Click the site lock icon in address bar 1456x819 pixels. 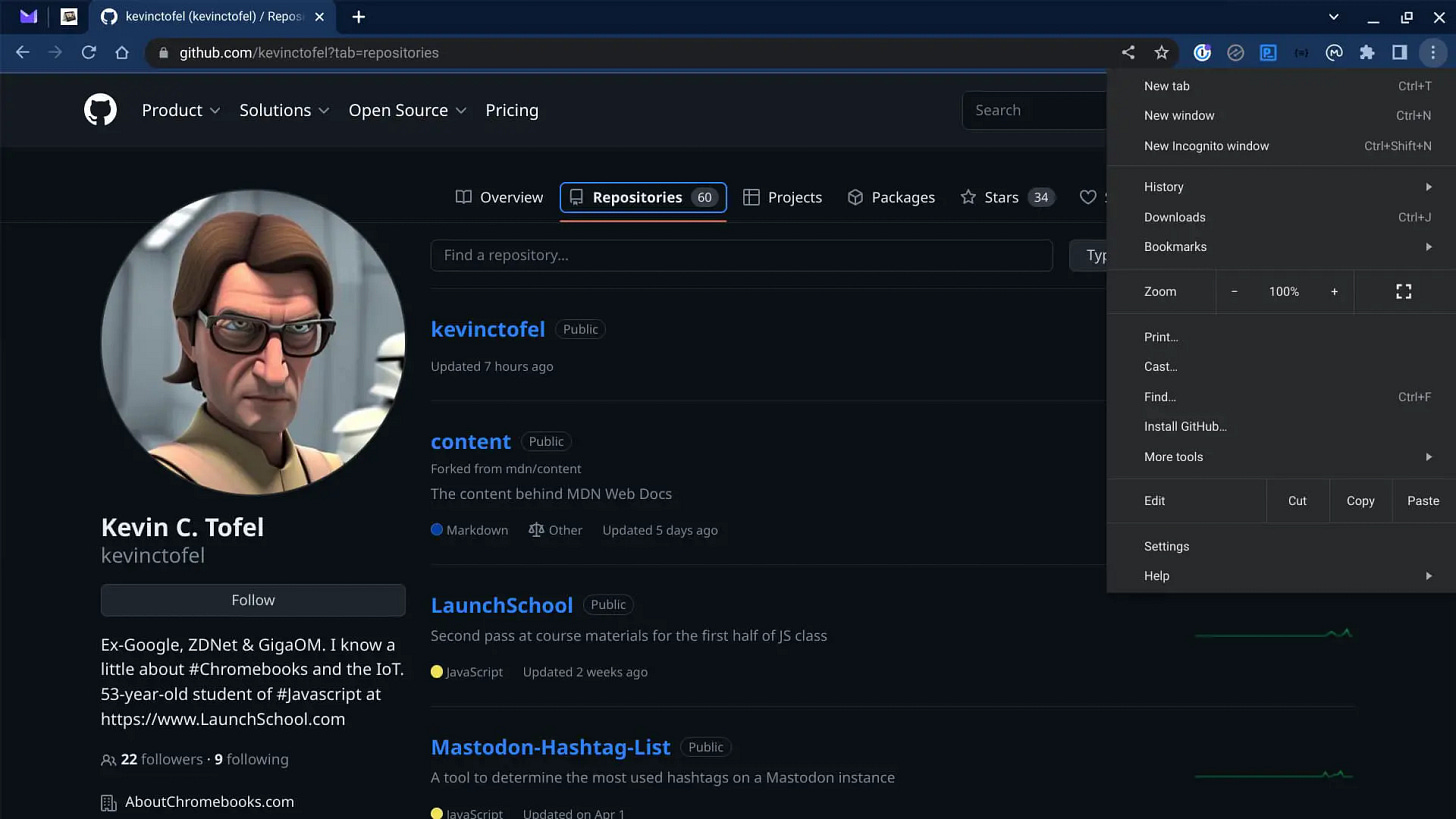point(163,52)
